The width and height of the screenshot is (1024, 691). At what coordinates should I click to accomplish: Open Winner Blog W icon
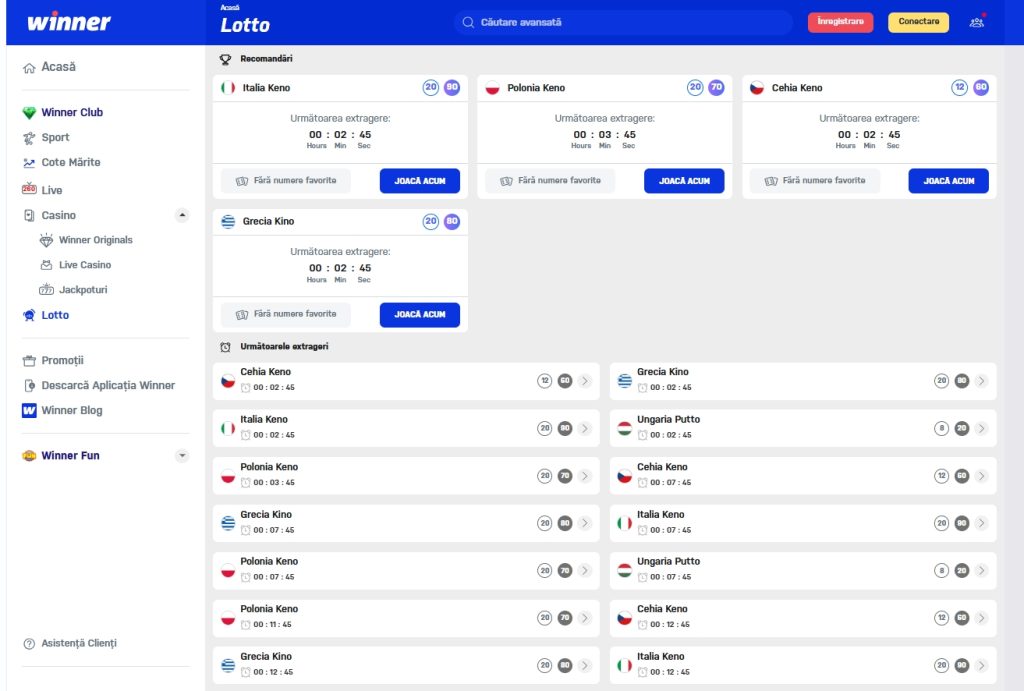tap(29, 410)
